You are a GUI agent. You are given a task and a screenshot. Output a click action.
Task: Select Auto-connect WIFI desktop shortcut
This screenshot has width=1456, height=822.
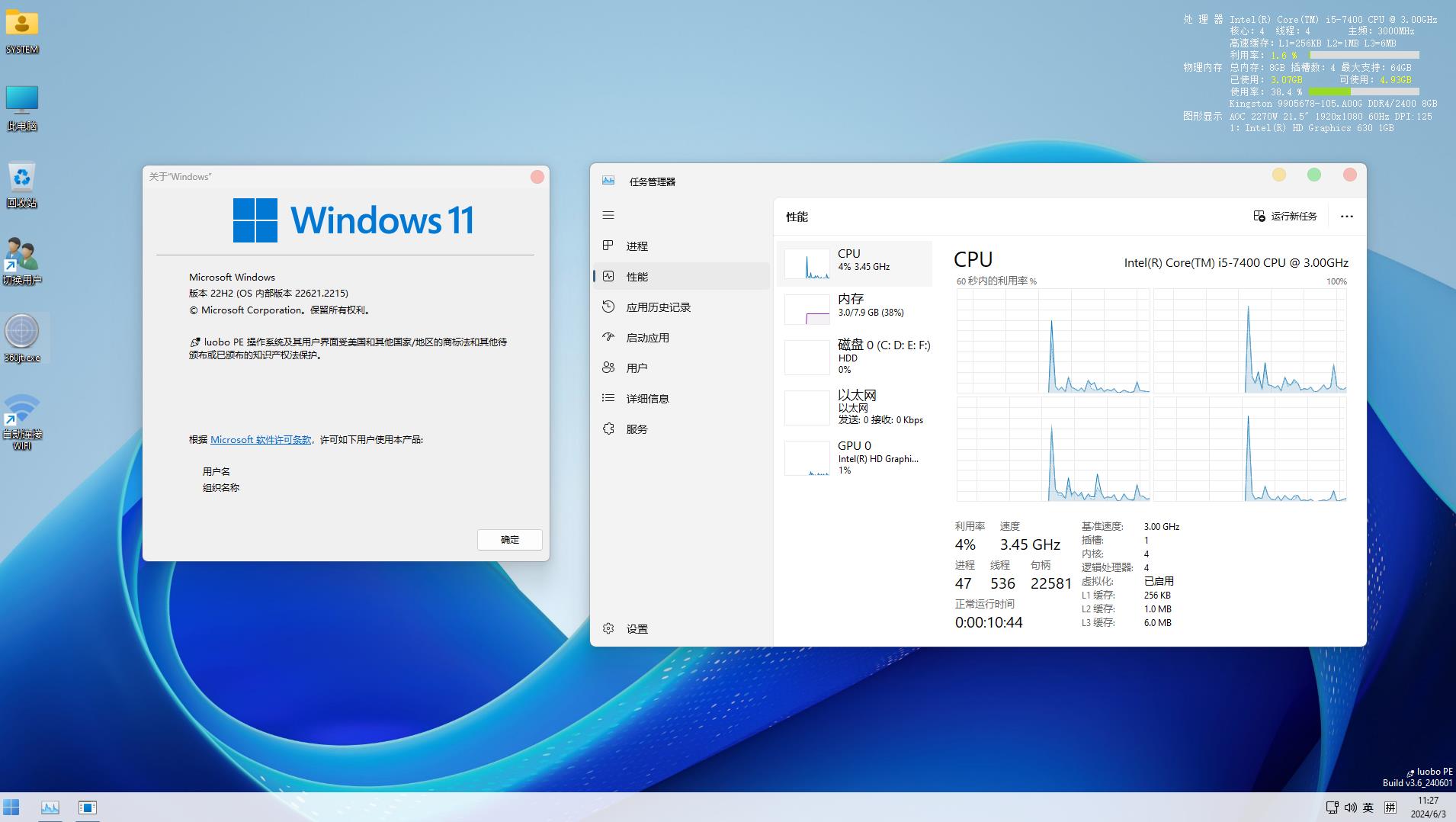click(x=22, y=421)
